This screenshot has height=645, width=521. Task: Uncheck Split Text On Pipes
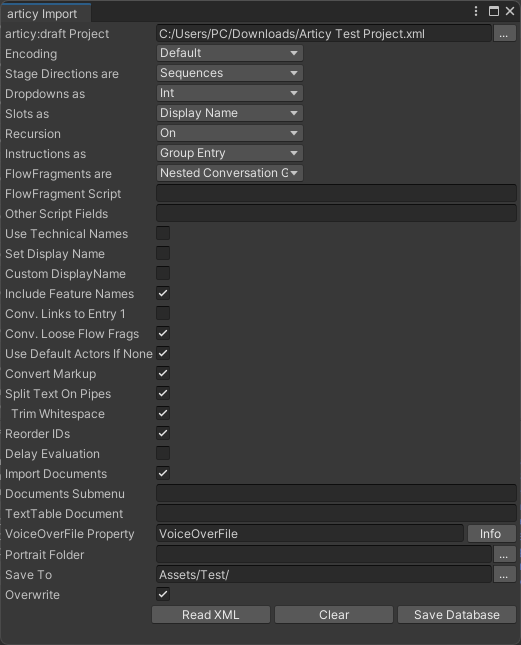click(163, 393)
